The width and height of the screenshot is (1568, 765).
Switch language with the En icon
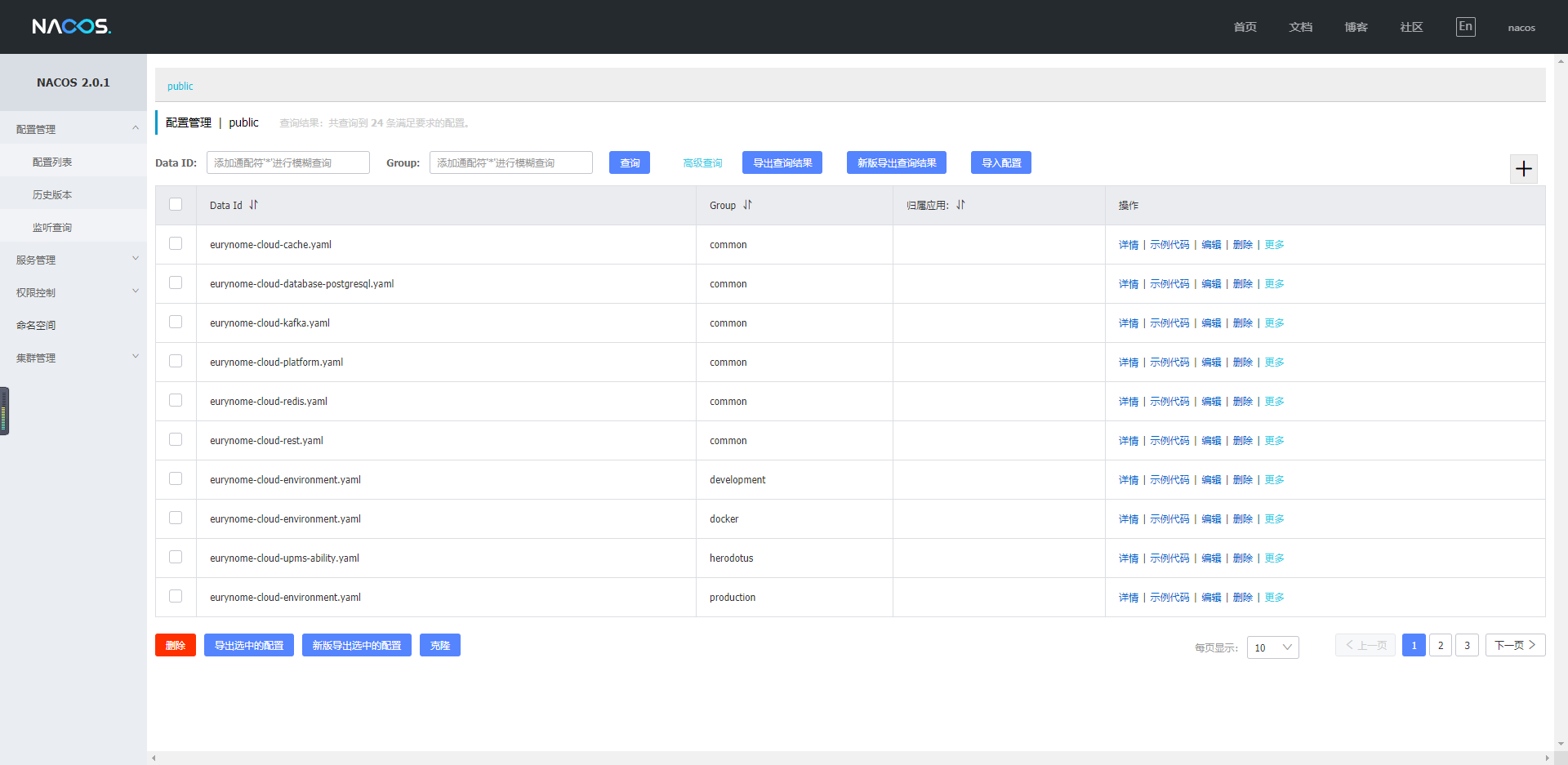tap(1466, 27)
